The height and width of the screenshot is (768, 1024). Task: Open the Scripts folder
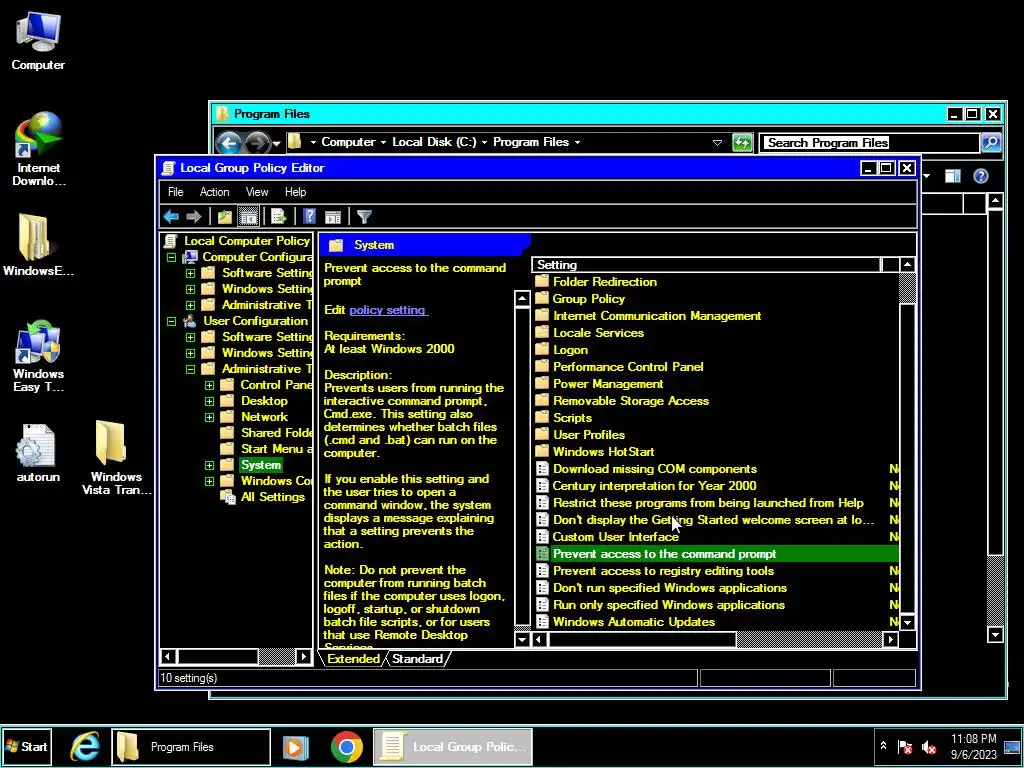[x=572, y=418]
